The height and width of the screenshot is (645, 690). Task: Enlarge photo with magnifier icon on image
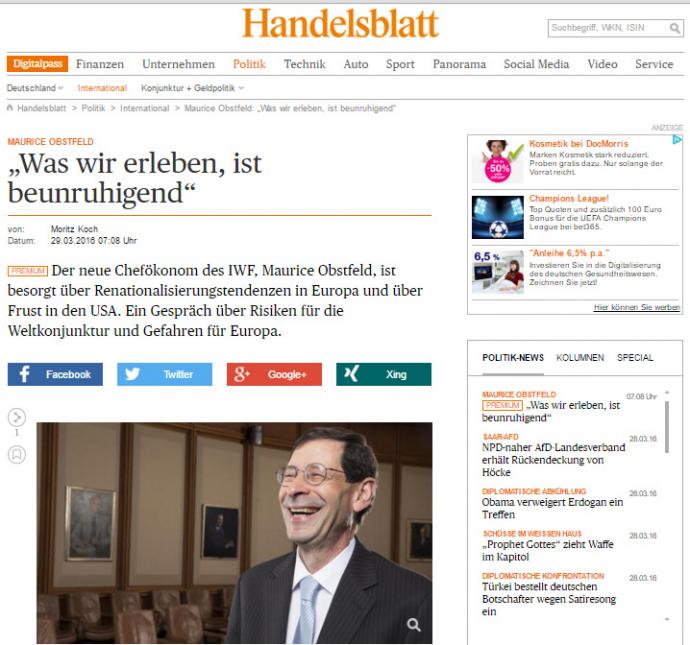pos(413,624)
